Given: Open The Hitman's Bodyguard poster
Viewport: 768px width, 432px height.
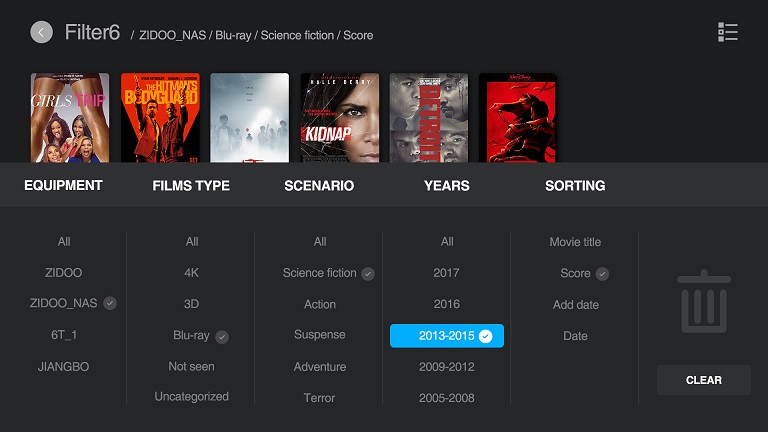Looking at the screenshot, I should [x=160, y=118].
